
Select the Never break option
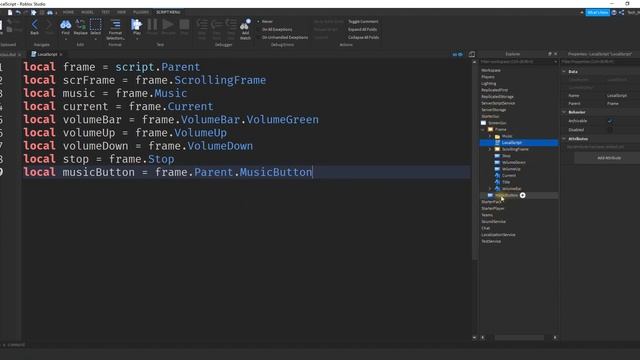[265, 22]
